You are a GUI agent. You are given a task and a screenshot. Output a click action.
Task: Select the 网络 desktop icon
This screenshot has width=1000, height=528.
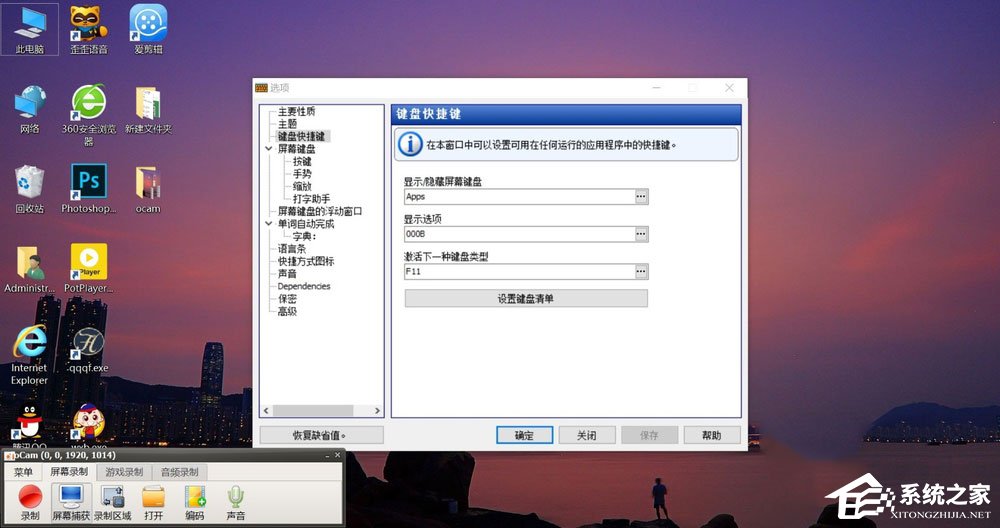tap(29, 110)
